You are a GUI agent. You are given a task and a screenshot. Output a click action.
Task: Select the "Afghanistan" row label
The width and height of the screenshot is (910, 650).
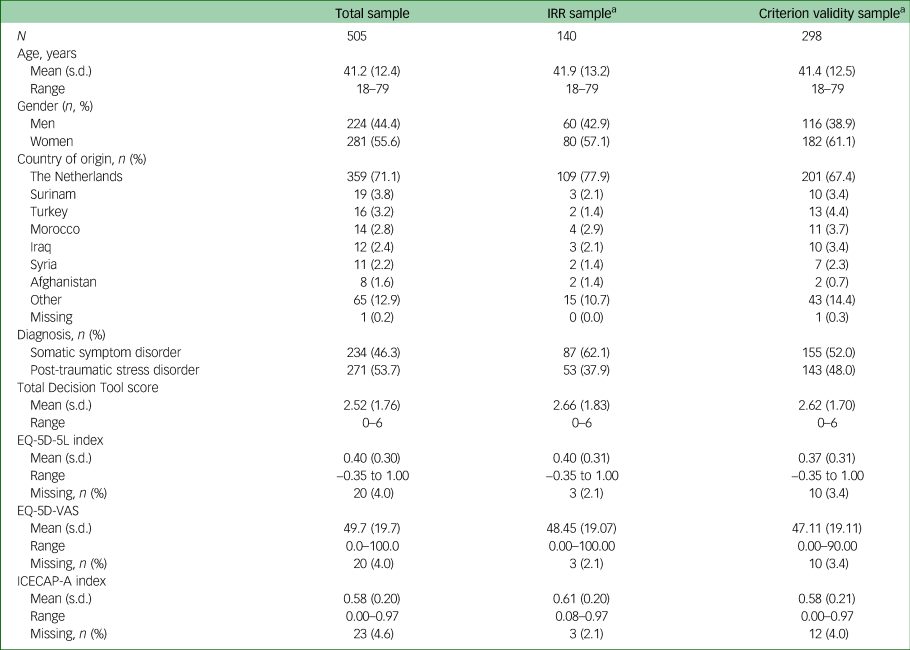pyautogui.click(x=63, y=282)
